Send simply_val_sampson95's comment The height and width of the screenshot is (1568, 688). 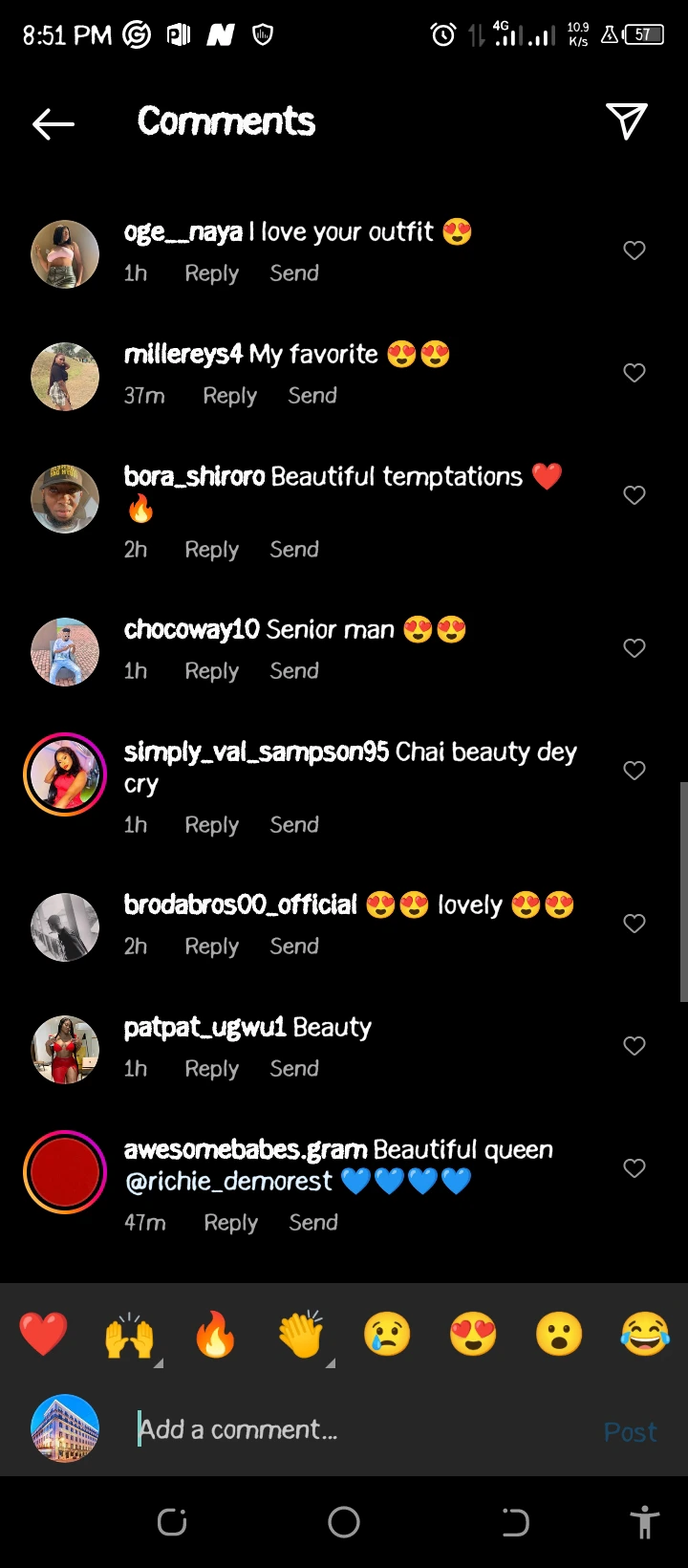(294, 825)
